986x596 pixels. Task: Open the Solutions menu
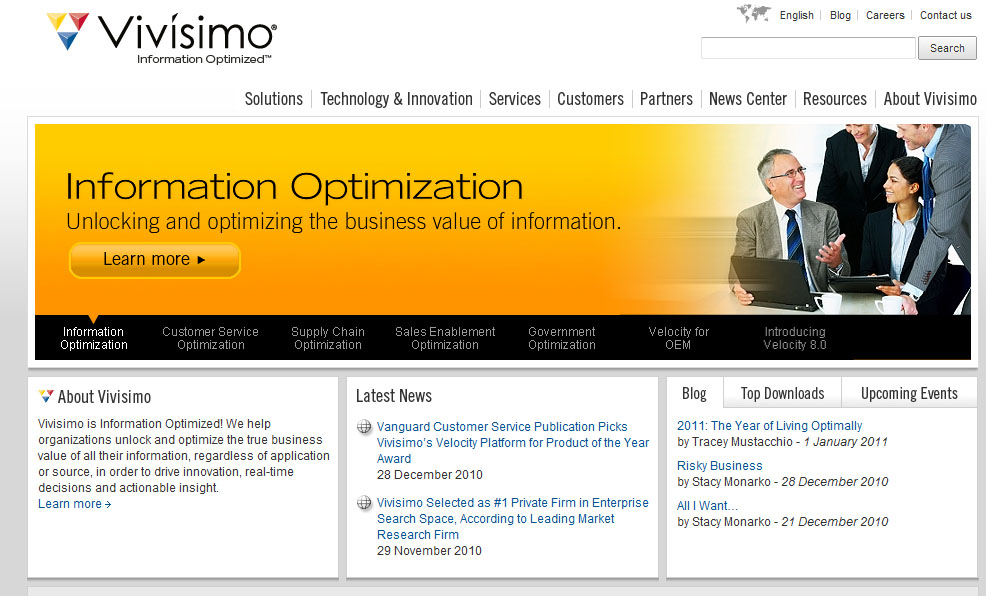[274, 99]
